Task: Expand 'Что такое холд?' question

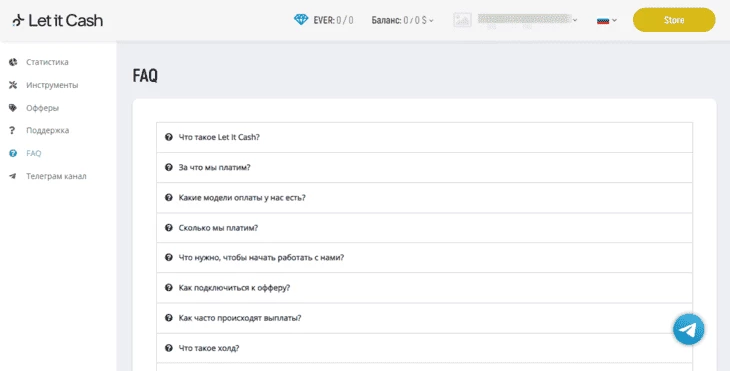Action: tap(424, 348)
